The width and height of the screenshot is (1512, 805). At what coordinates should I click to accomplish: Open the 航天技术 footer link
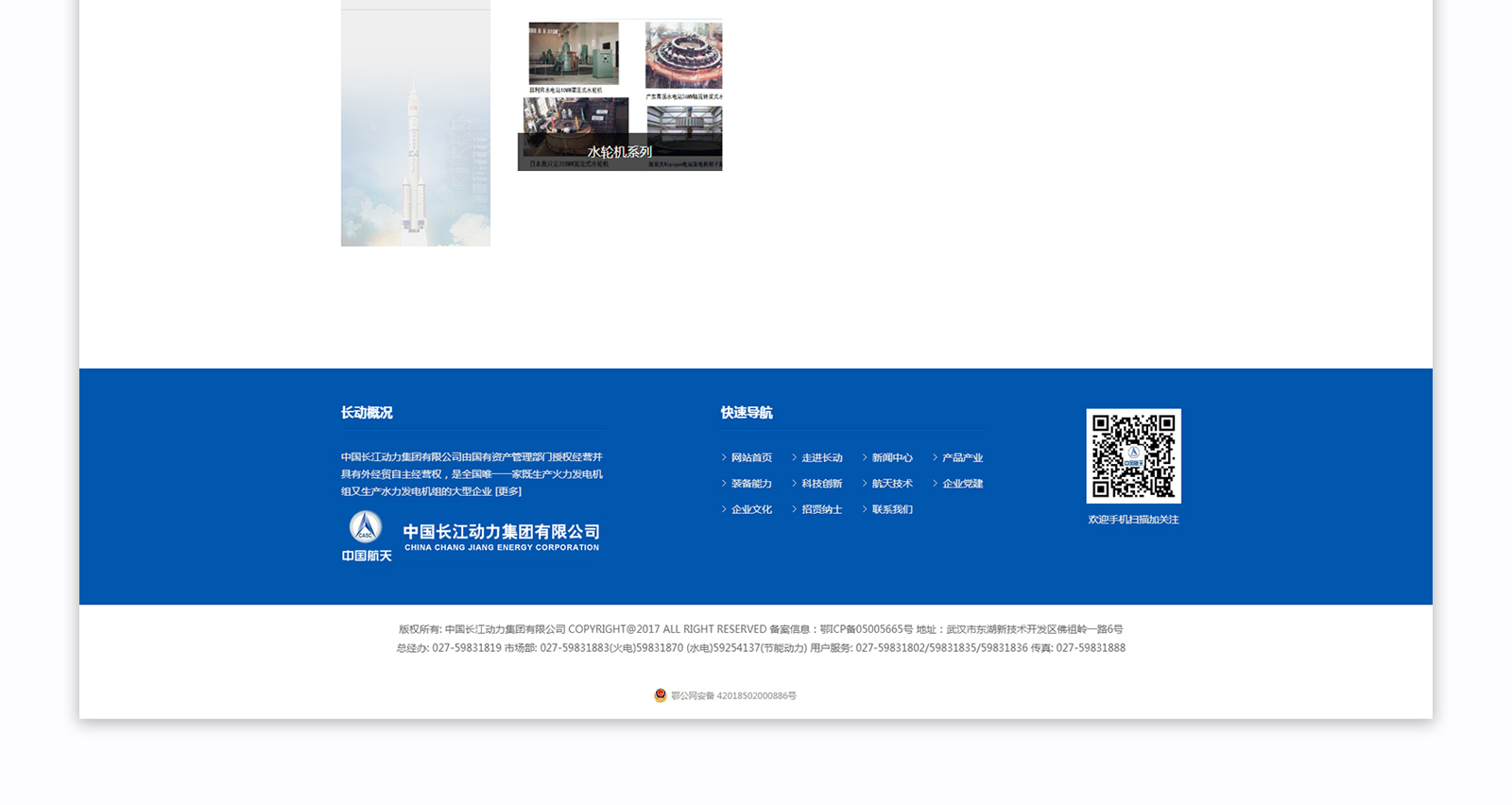click(892, 484)
